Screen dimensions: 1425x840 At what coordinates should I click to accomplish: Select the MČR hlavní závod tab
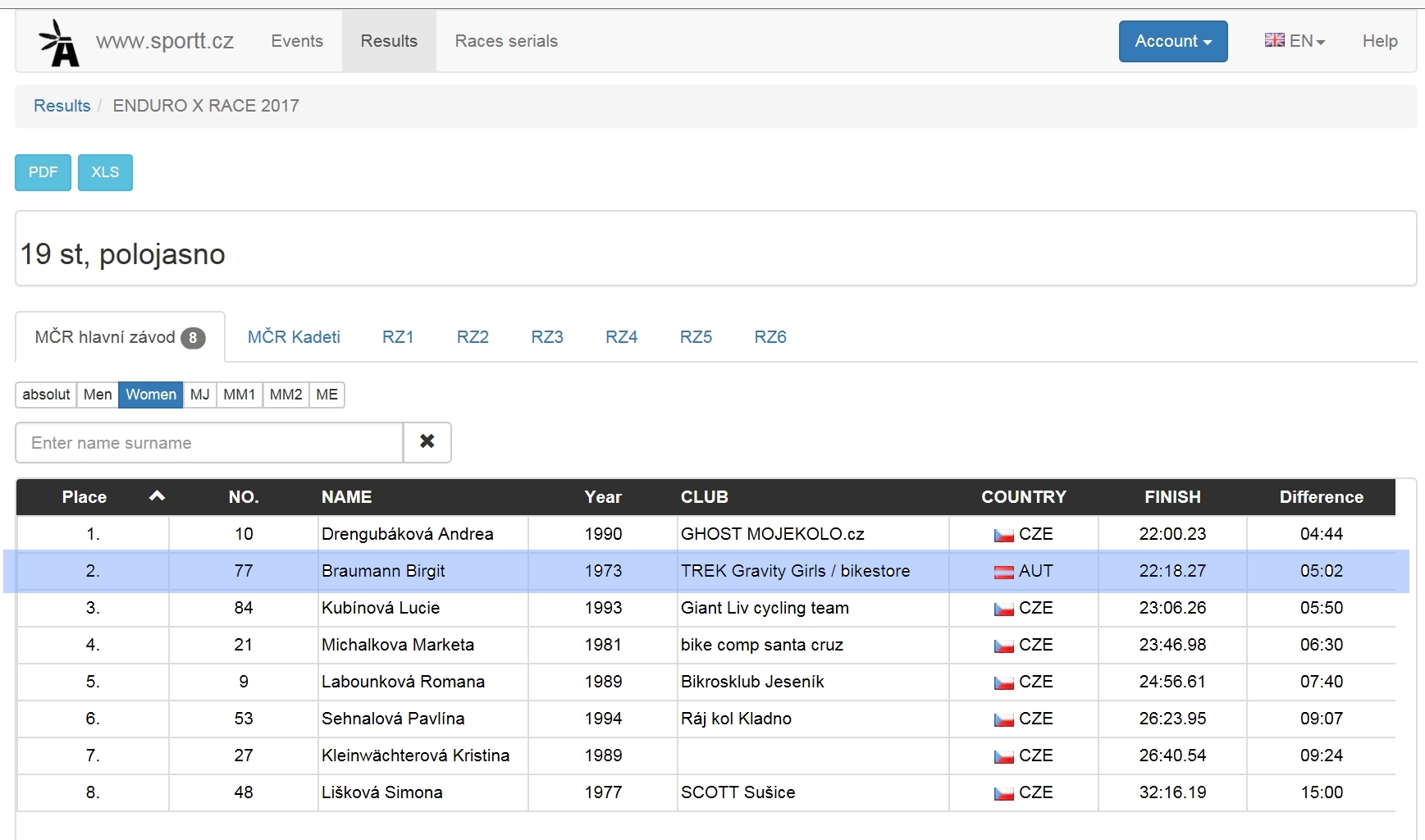(x=120, y=337)
